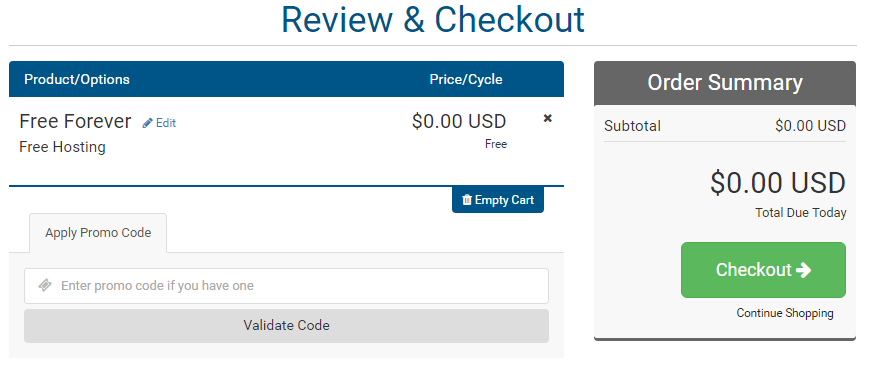Click the Order Summary header
This screenshot has height=366, width=880.
725,83
